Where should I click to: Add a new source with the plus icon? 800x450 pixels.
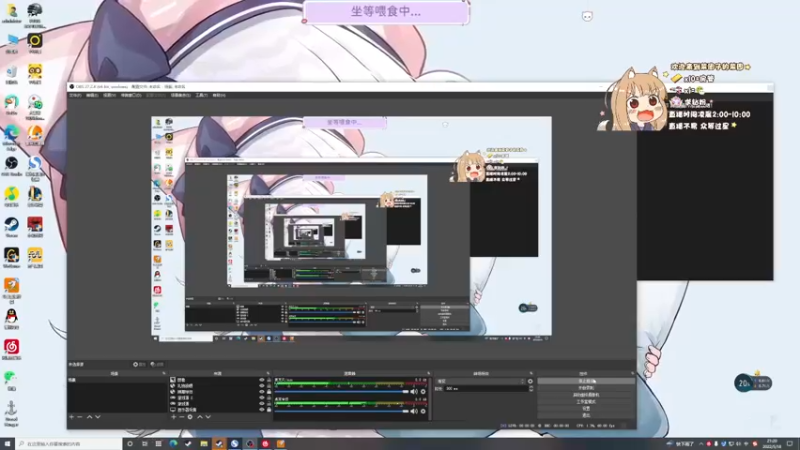[173, 417]
